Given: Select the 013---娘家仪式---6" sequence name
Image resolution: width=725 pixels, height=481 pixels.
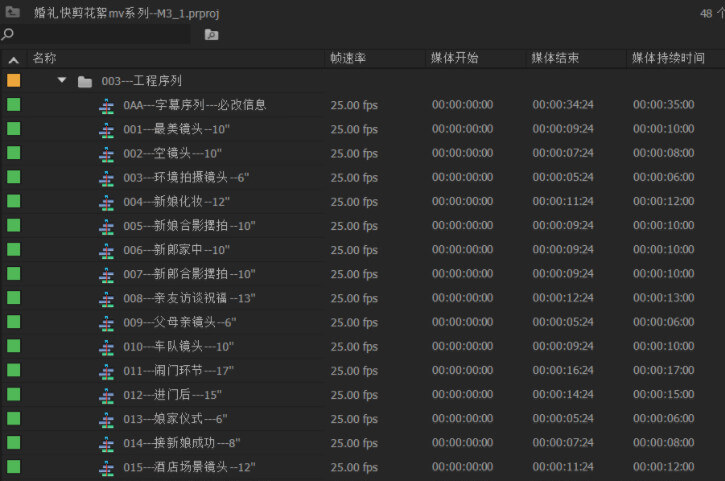Looking at the screenshot, I should click(x=175, y=419).
